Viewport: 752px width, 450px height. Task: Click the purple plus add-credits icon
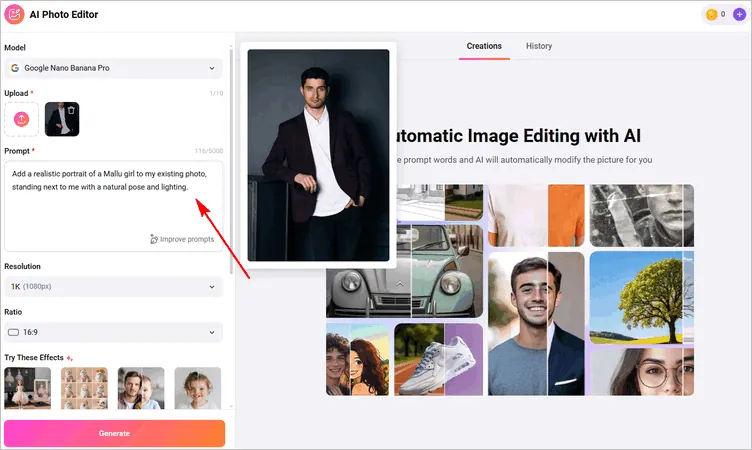click(x=740, y=14)
